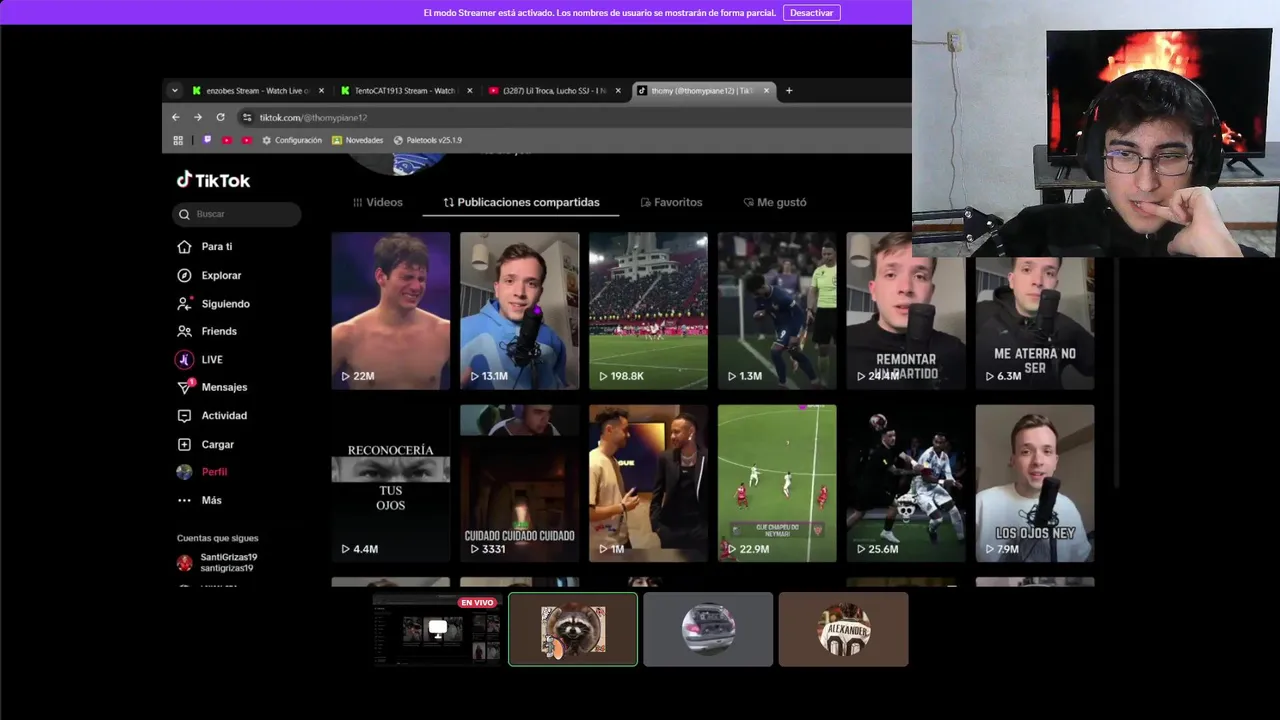
Task: Open the LOS OJOS NEY video
Action: (x=1035, y=483)
